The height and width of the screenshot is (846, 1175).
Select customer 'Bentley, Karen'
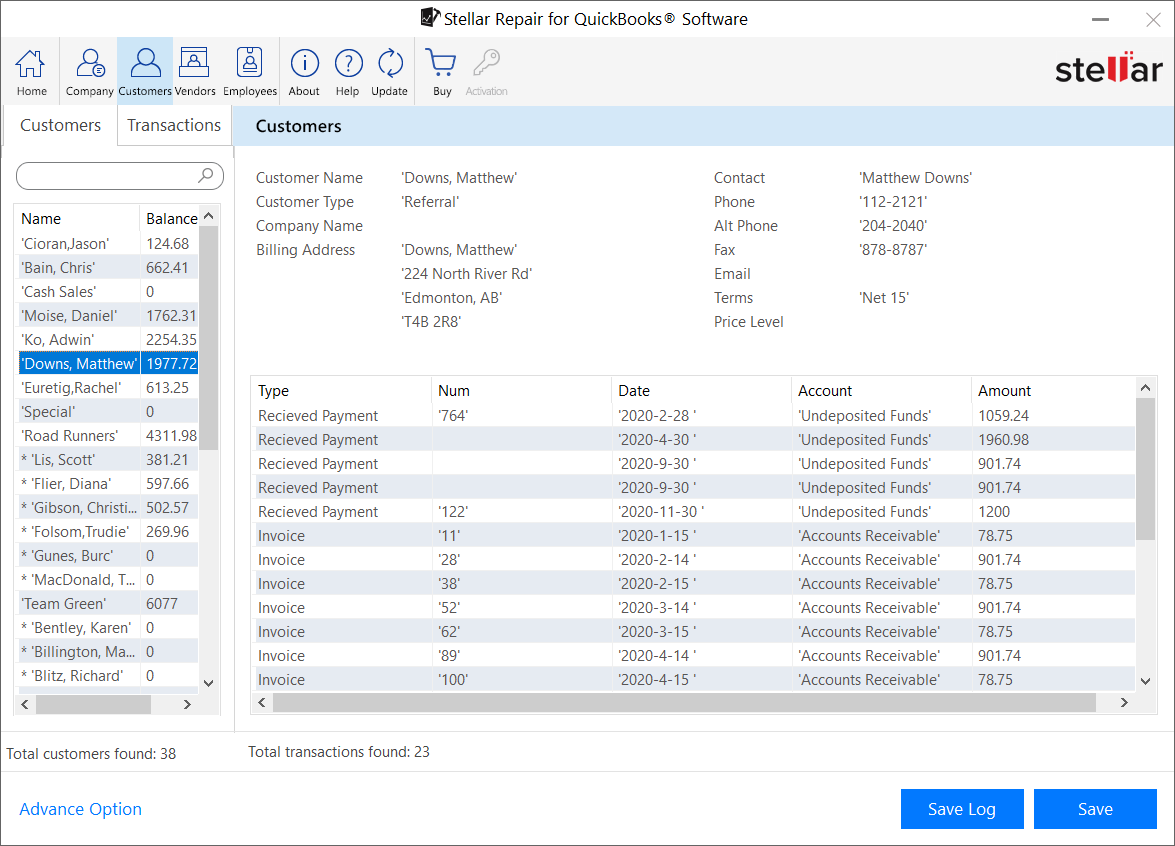[x=109, y=627]
